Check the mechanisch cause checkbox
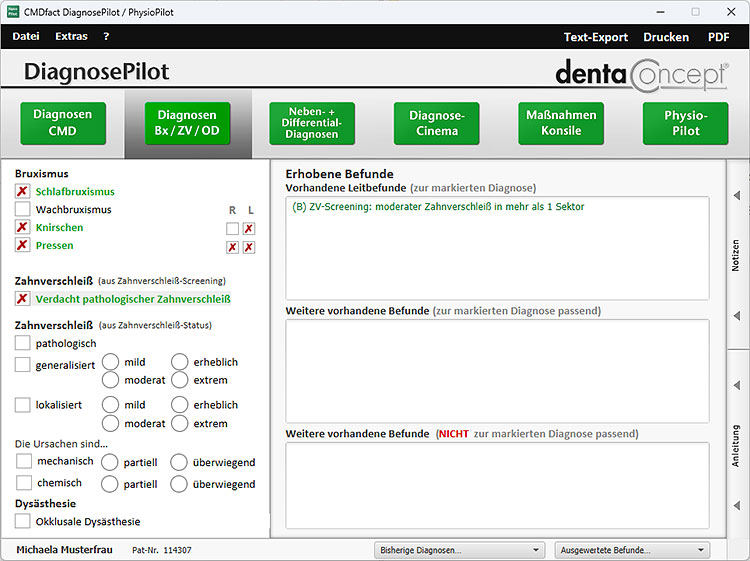Screen dimensions: 750x561 pyautogui.click(x=24, y=461)
